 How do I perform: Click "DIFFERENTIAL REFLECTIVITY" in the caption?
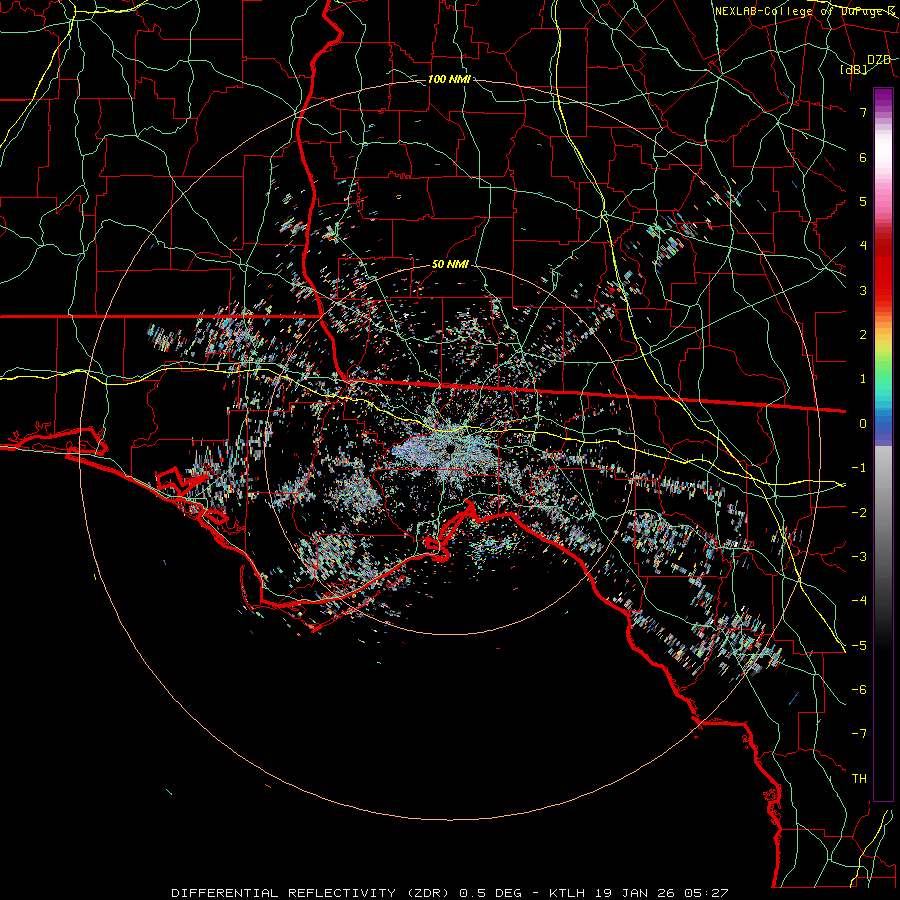(283, 893)
